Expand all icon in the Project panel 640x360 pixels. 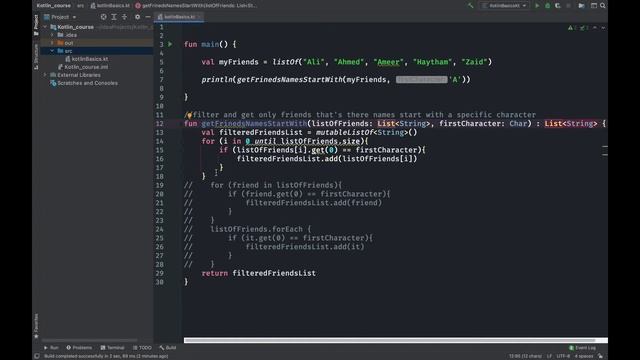[114, 17]
